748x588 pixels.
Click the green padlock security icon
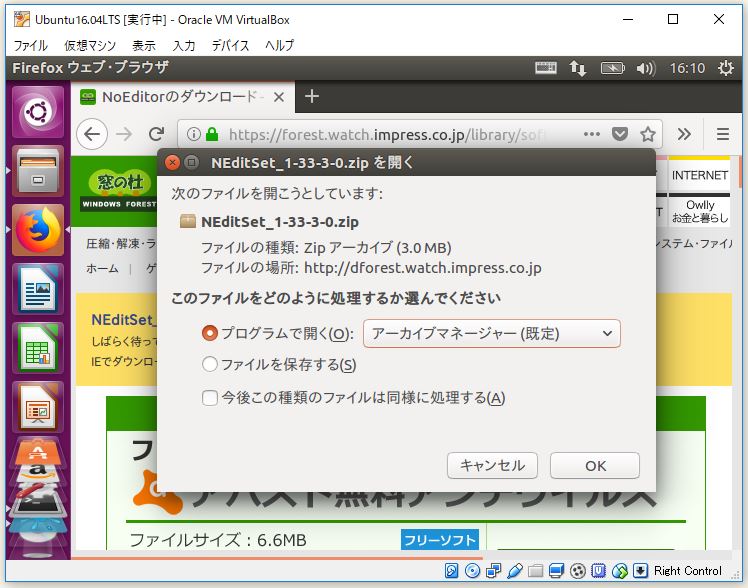tap(212, 134)
